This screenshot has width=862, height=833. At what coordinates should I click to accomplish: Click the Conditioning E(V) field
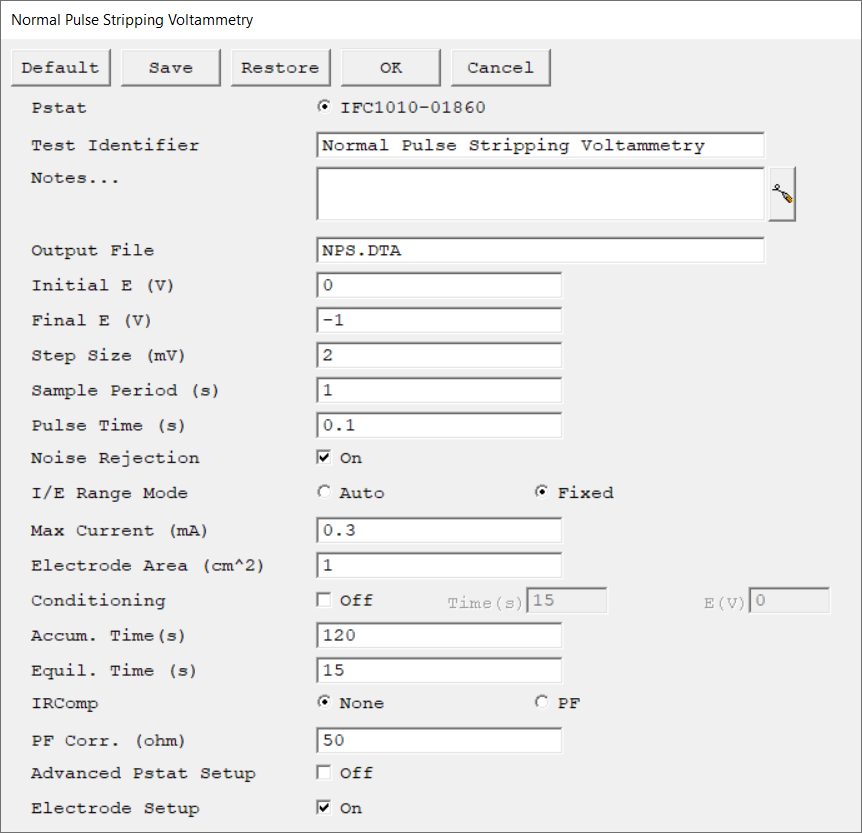coord(789,600)
